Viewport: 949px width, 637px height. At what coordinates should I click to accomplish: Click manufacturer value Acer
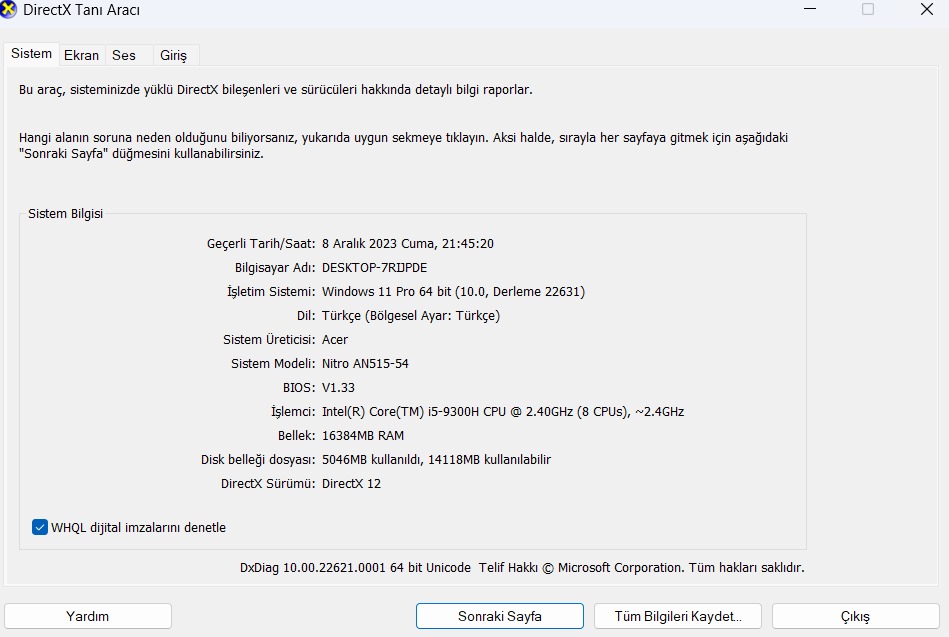(x=335, y=340)
